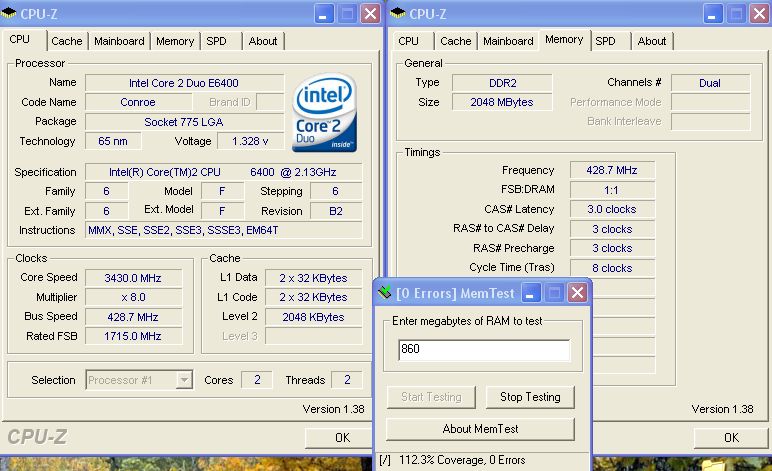Switch to Cache tab in left CPU-Z window
772x471 pixels.
67,41
